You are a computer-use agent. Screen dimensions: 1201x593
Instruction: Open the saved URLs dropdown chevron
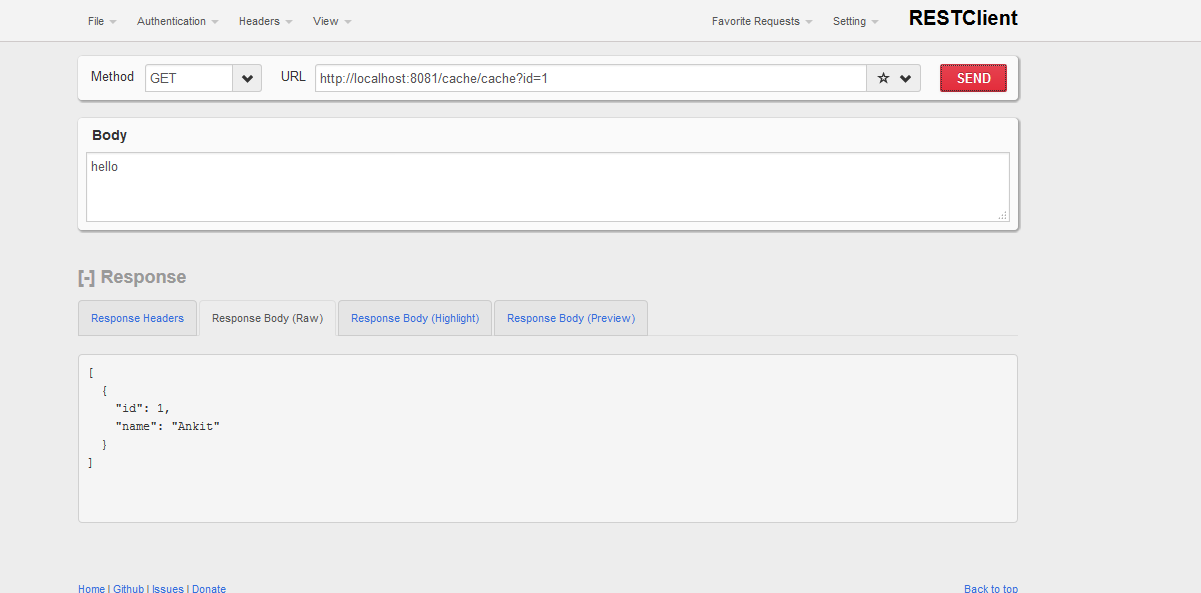(x=906, y=78)
